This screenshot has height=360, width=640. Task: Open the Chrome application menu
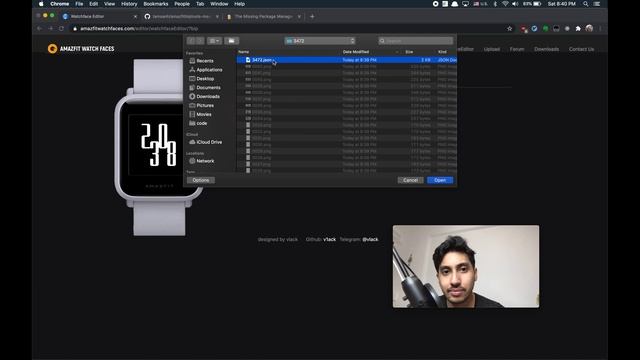(60, 4)
